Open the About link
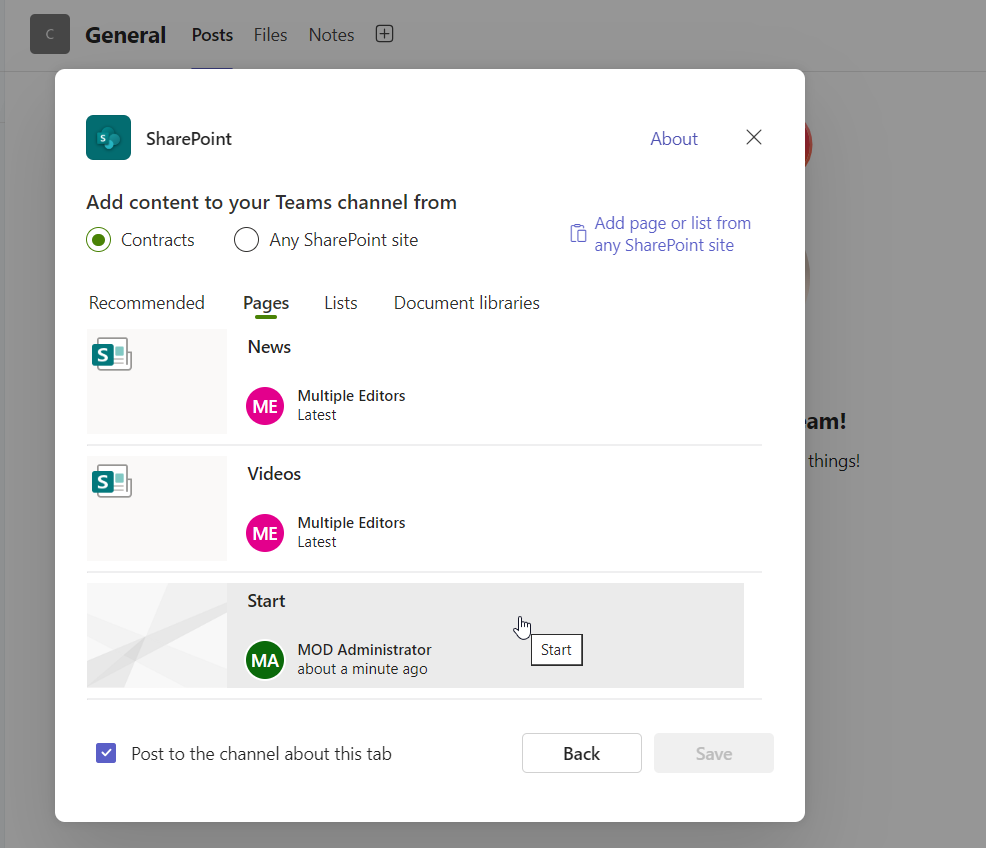 (673, 138)
